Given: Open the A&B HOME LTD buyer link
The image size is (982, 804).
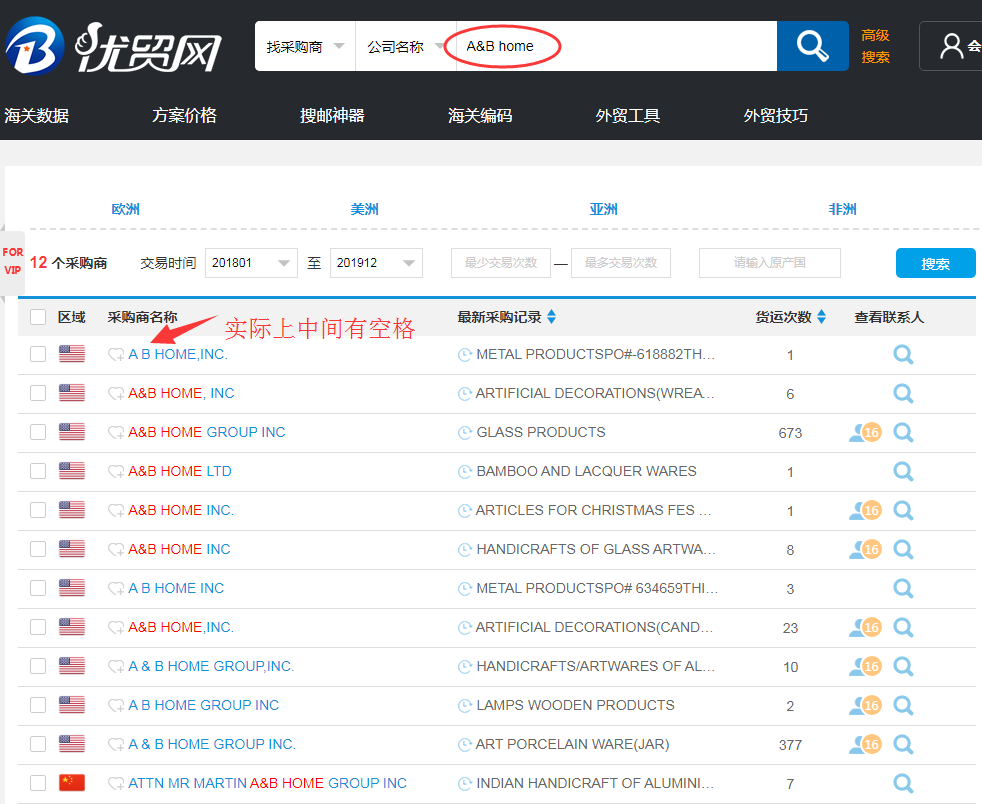Looking at the screenshot, I should [x=180, y=471].
